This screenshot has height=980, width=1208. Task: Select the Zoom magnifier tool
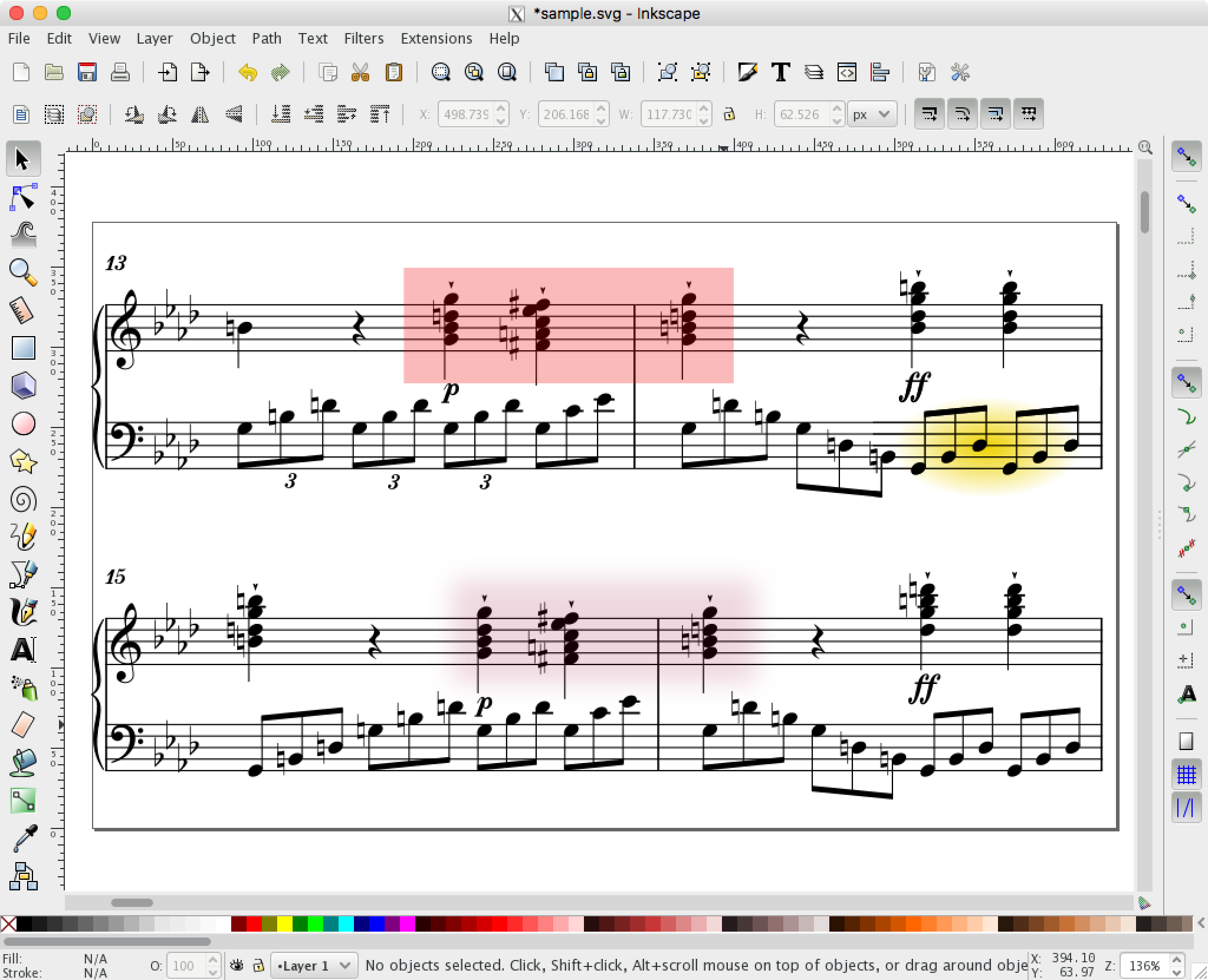pos(23,272)
